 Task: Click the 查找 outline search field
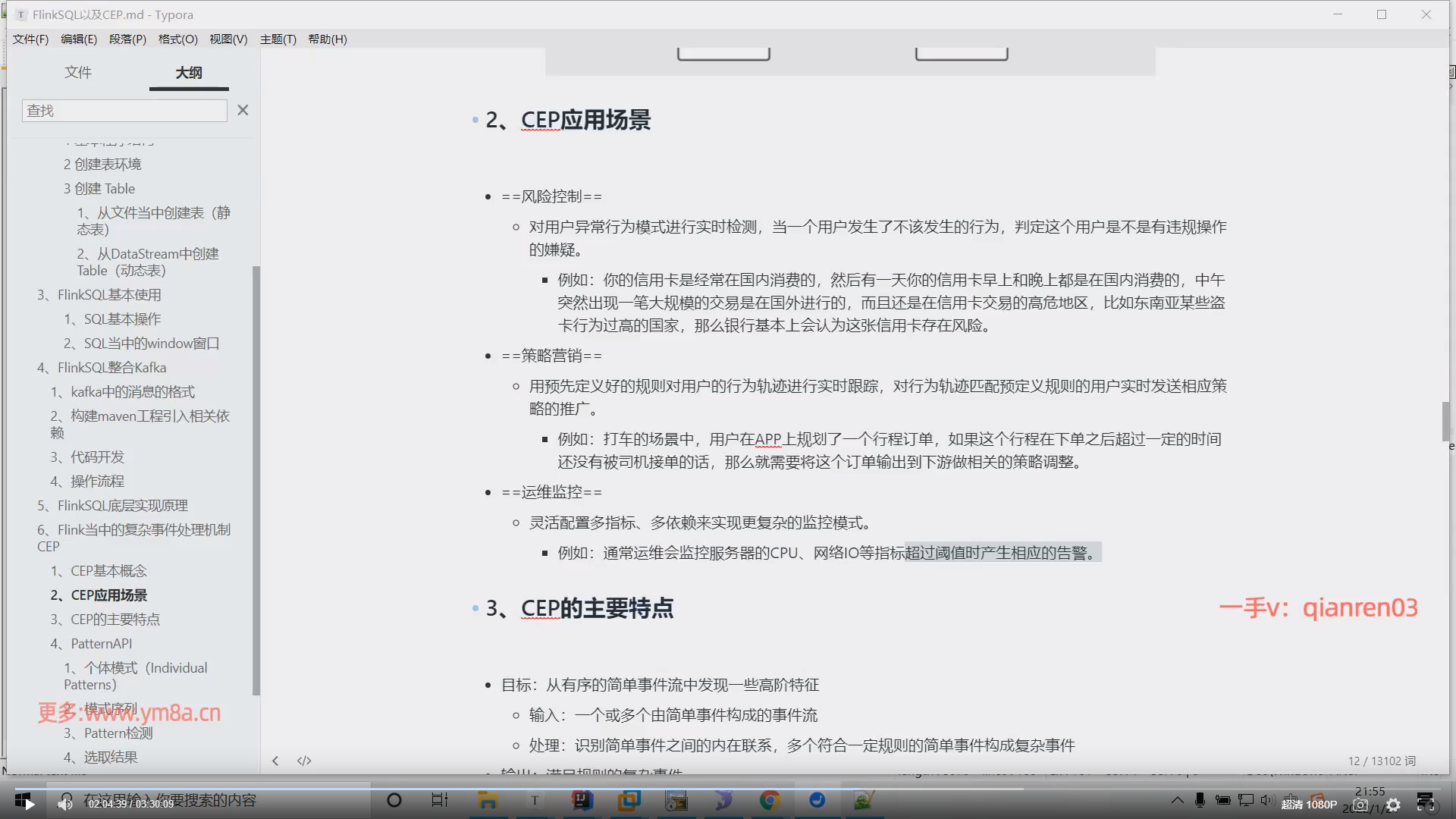point(124,111)
